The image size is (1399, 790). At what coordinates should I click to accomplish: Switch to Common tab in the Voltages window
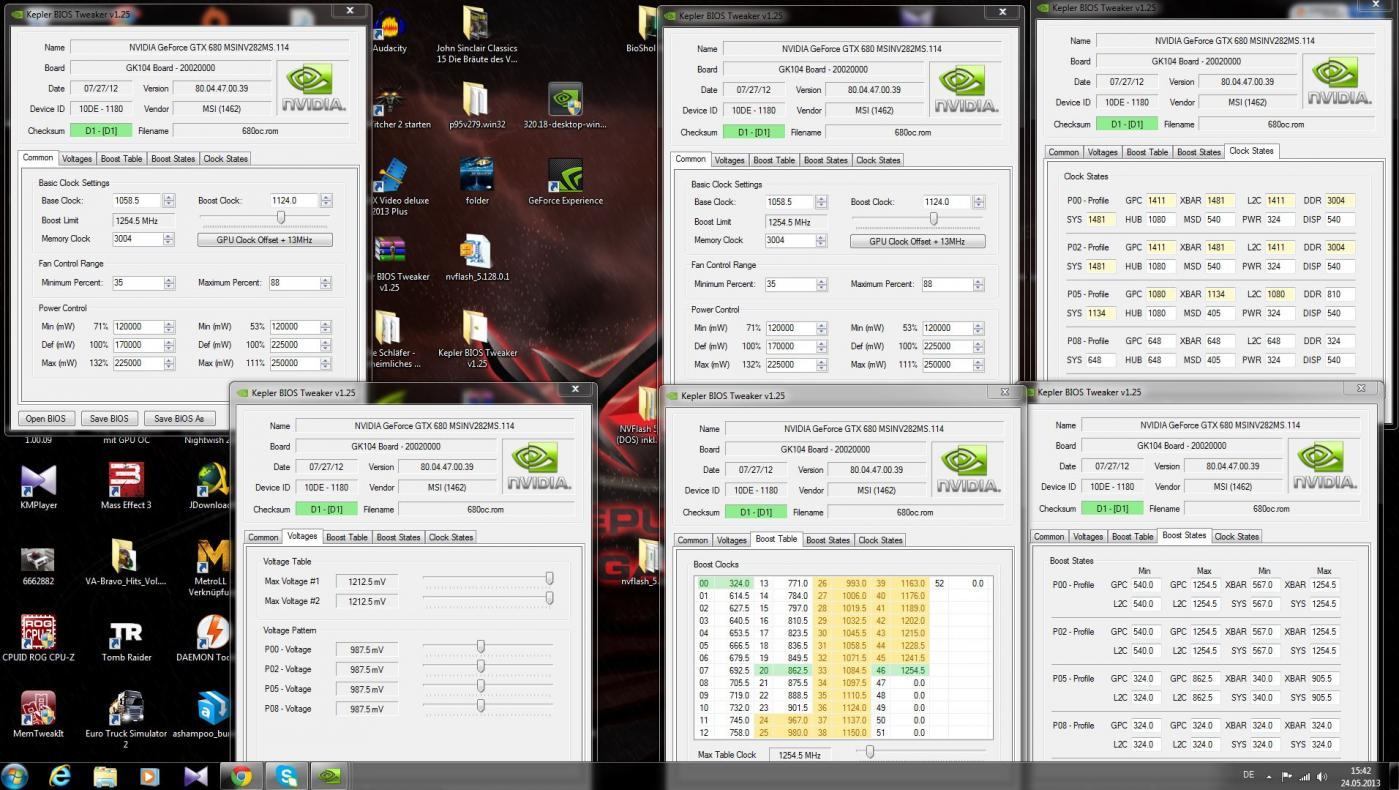tap(263, 537)
